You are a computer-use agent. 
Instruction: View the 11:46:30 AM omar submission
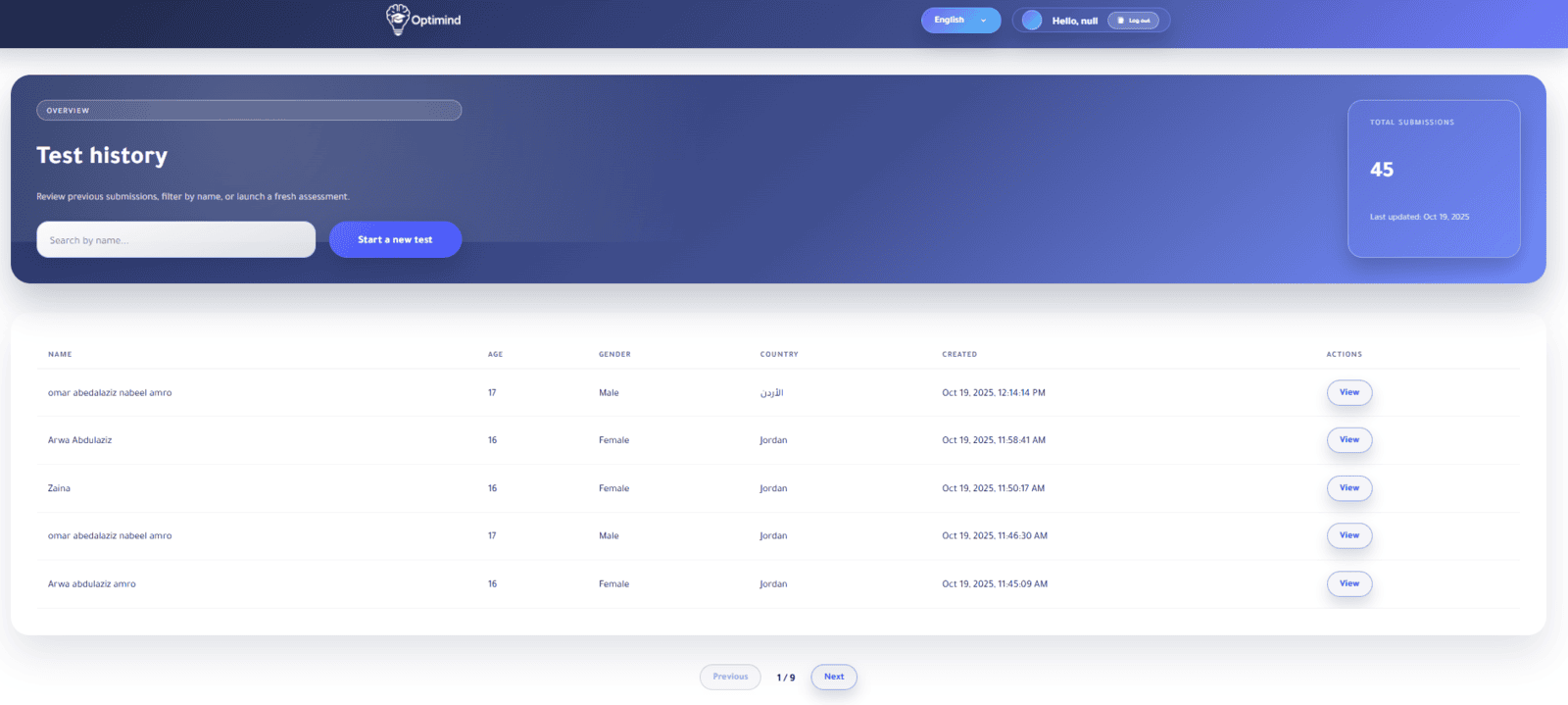(1348, 536)
